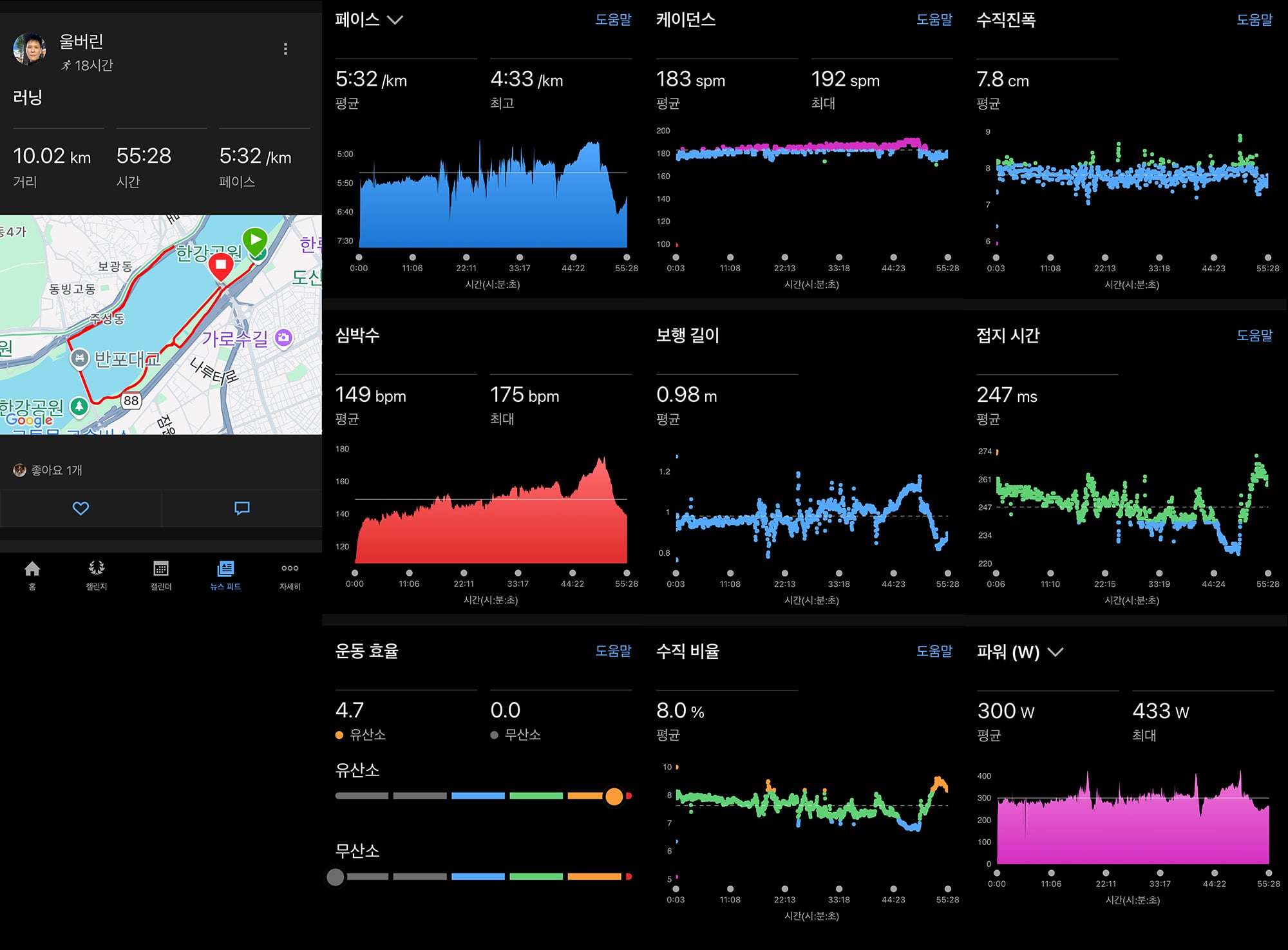The image size is (1288, 950).
Task: Open the Calendar tab icon
Action: (x=161, y=568)
